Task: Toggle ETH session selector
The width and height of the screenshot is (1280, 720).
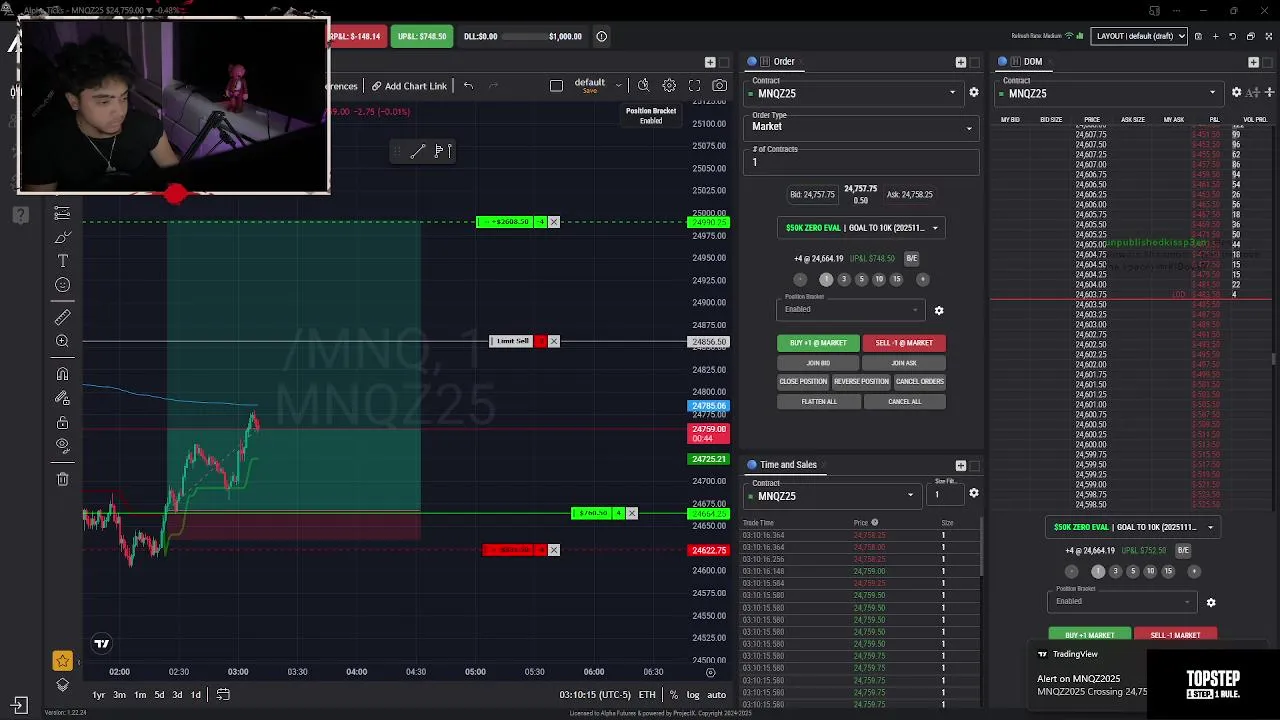Action: coord(647,695)
